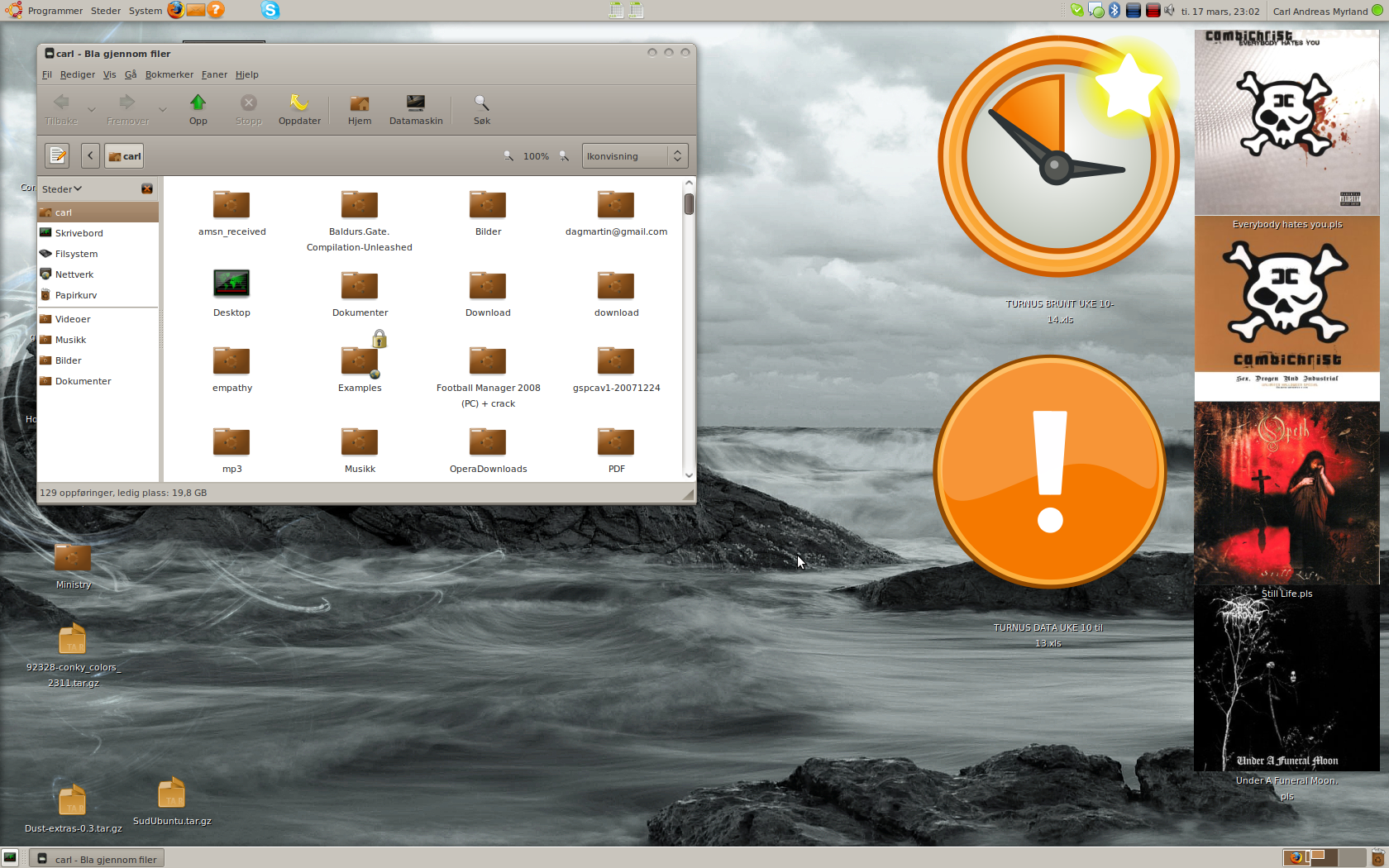Click the file list vertical scrollbar handle
1389x868 pixels.
(689, 203)
